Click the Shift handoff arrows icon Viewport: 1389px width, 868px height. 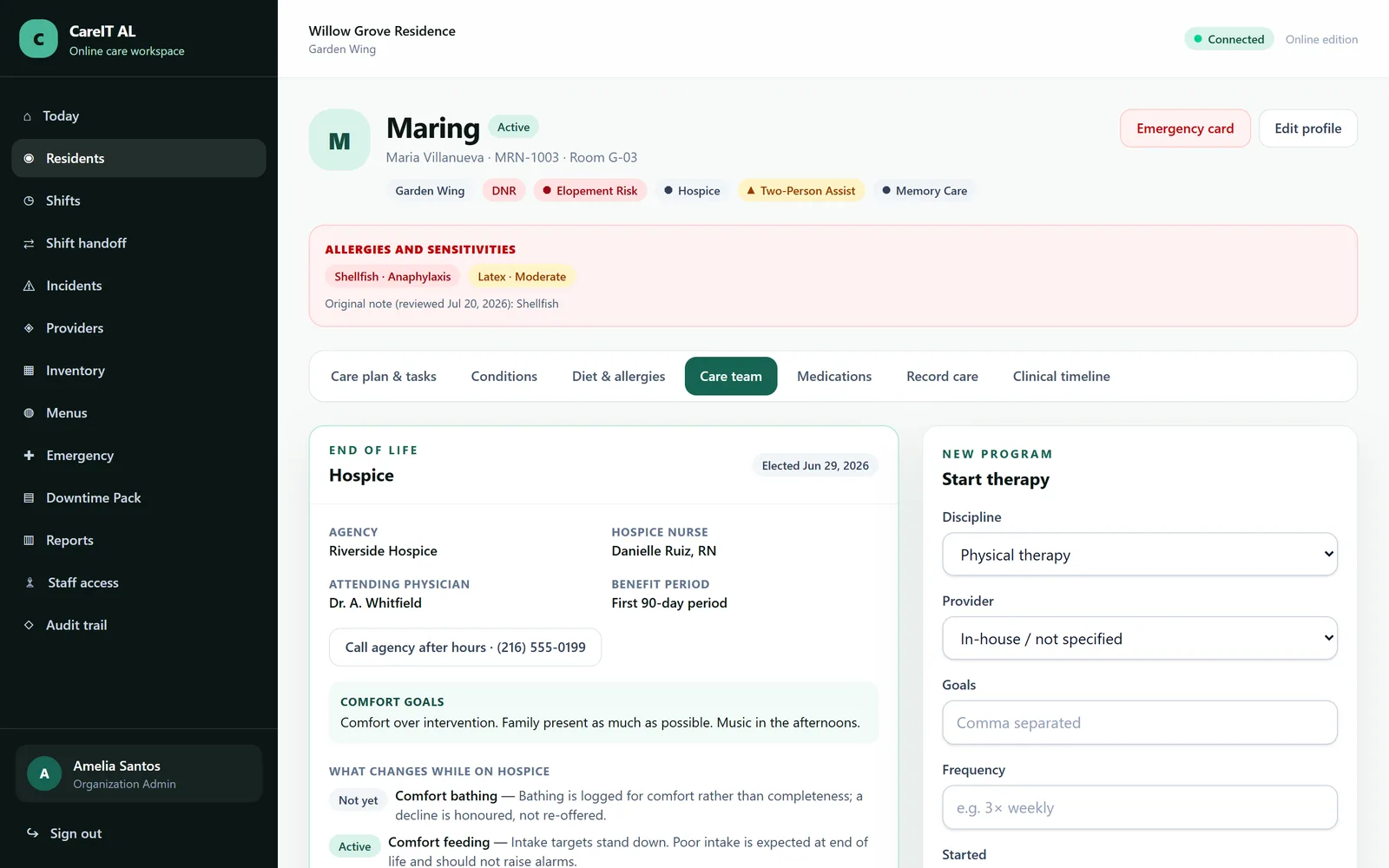(29, 243)
